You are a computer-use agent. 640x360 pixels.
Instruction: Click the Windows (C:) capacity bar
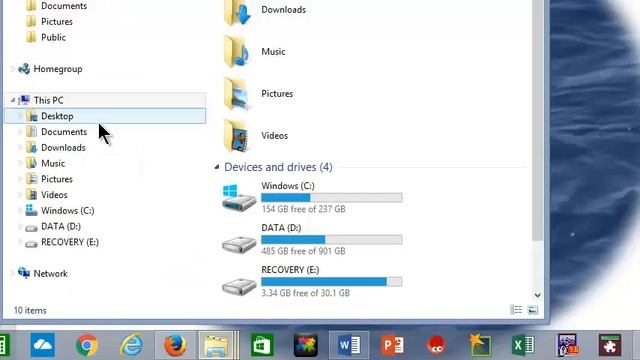331,198
